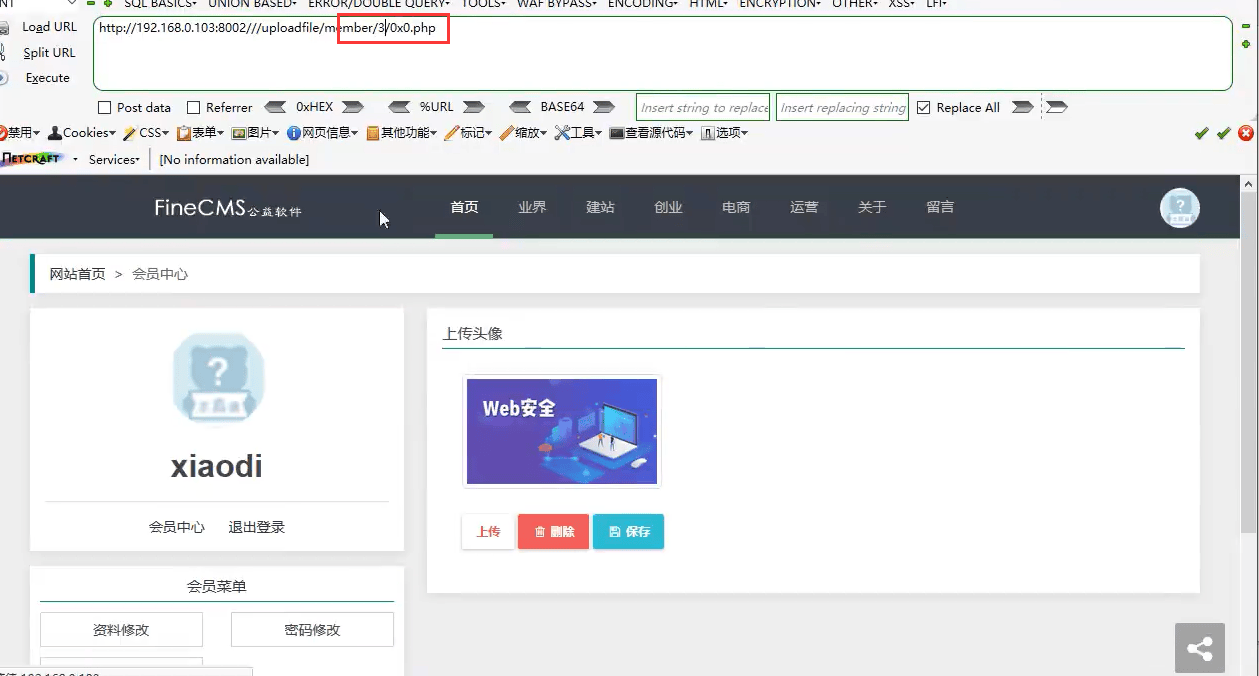Click the left arrow beside %URL

(x=399, y=107)
